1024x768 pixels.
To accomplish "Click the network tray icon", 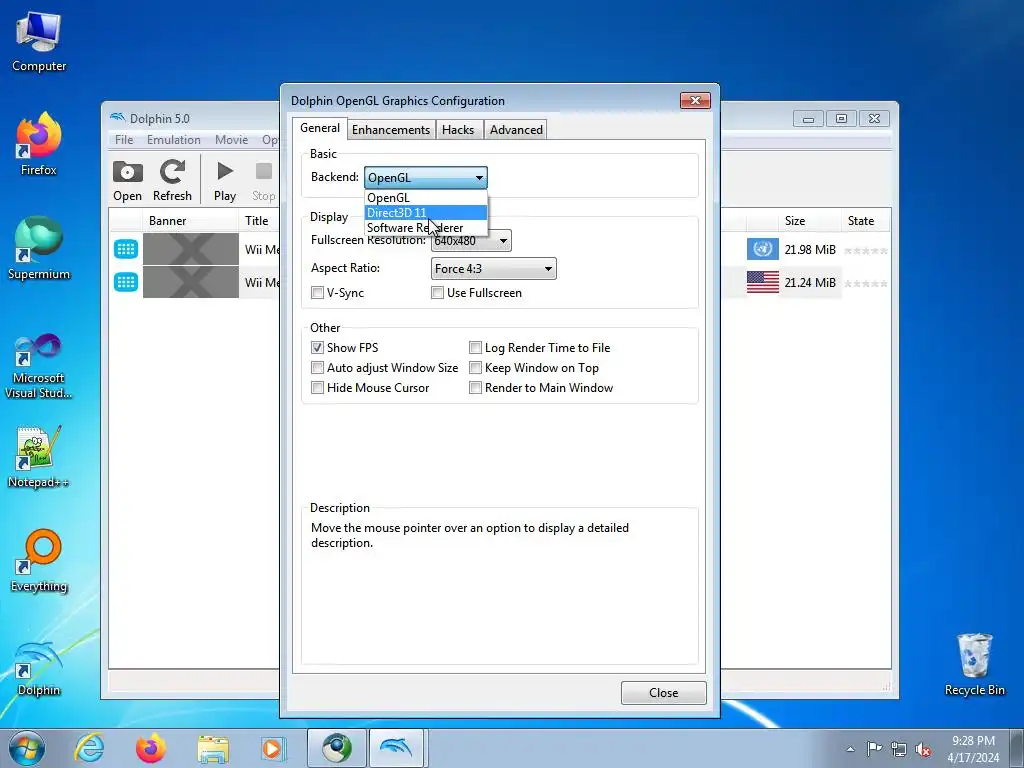I will coord(899,749).
